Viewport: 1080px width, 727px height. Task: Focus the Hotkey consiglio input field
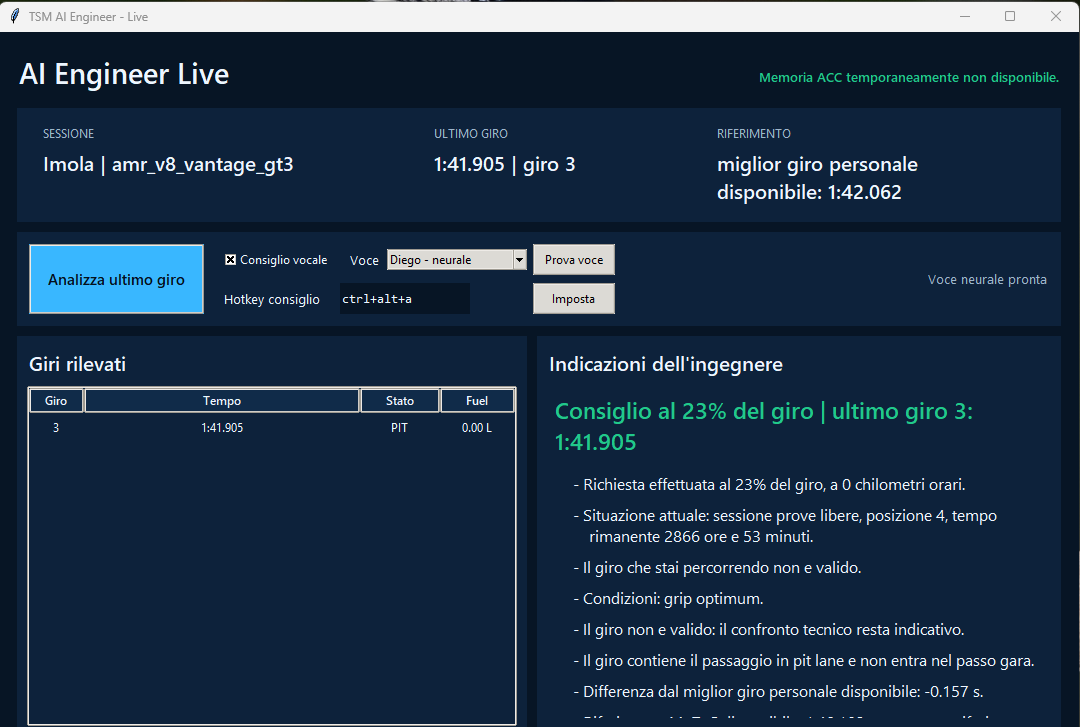404,299
